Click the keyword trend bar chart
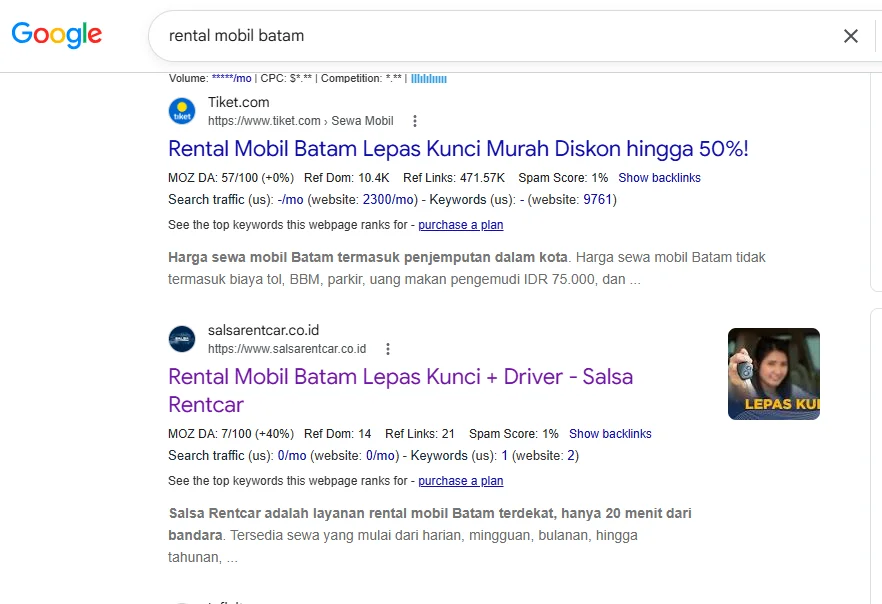882x604 pixels. coord(429,79)
